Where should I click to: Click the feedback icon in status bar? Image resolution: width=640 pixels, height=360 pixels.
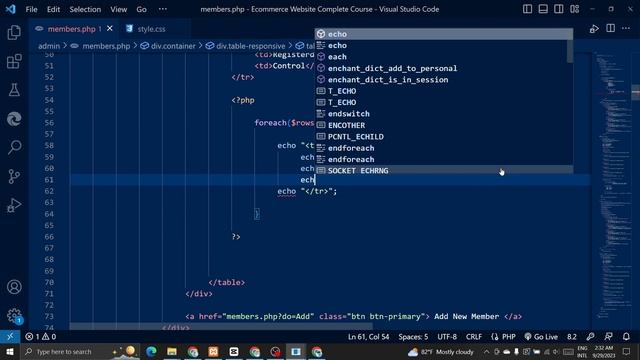[x=608, y=337]
